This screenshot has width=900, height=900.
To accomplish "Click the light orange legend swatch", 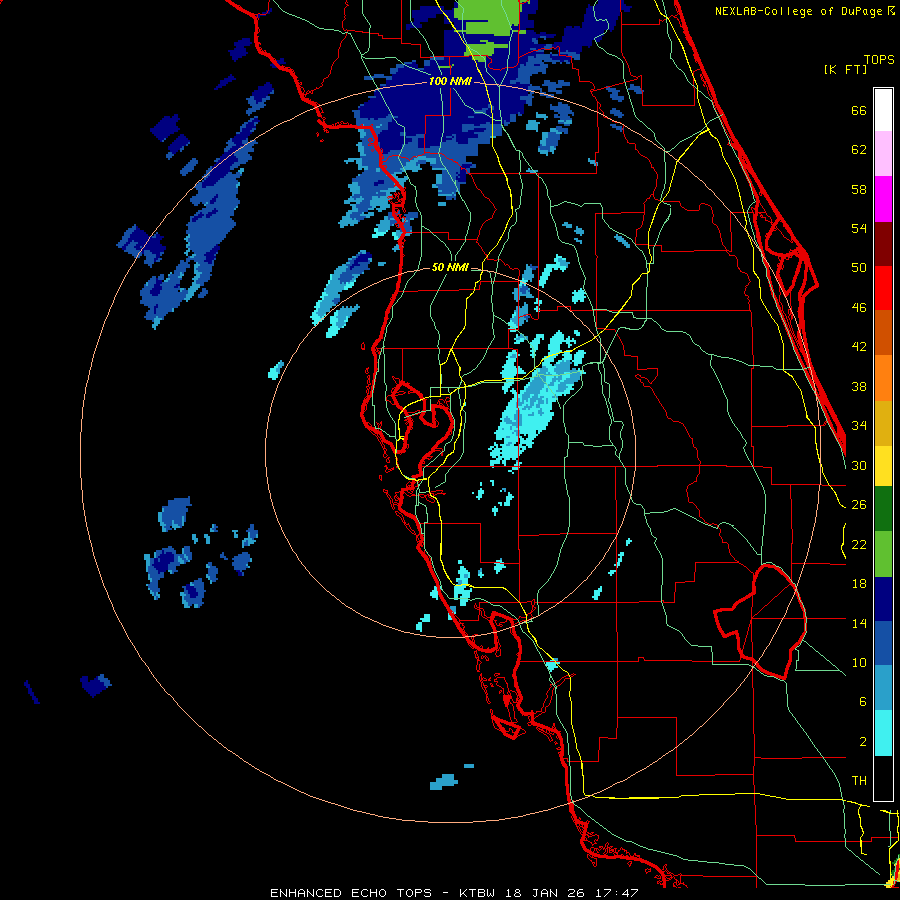I will (883, 378).
